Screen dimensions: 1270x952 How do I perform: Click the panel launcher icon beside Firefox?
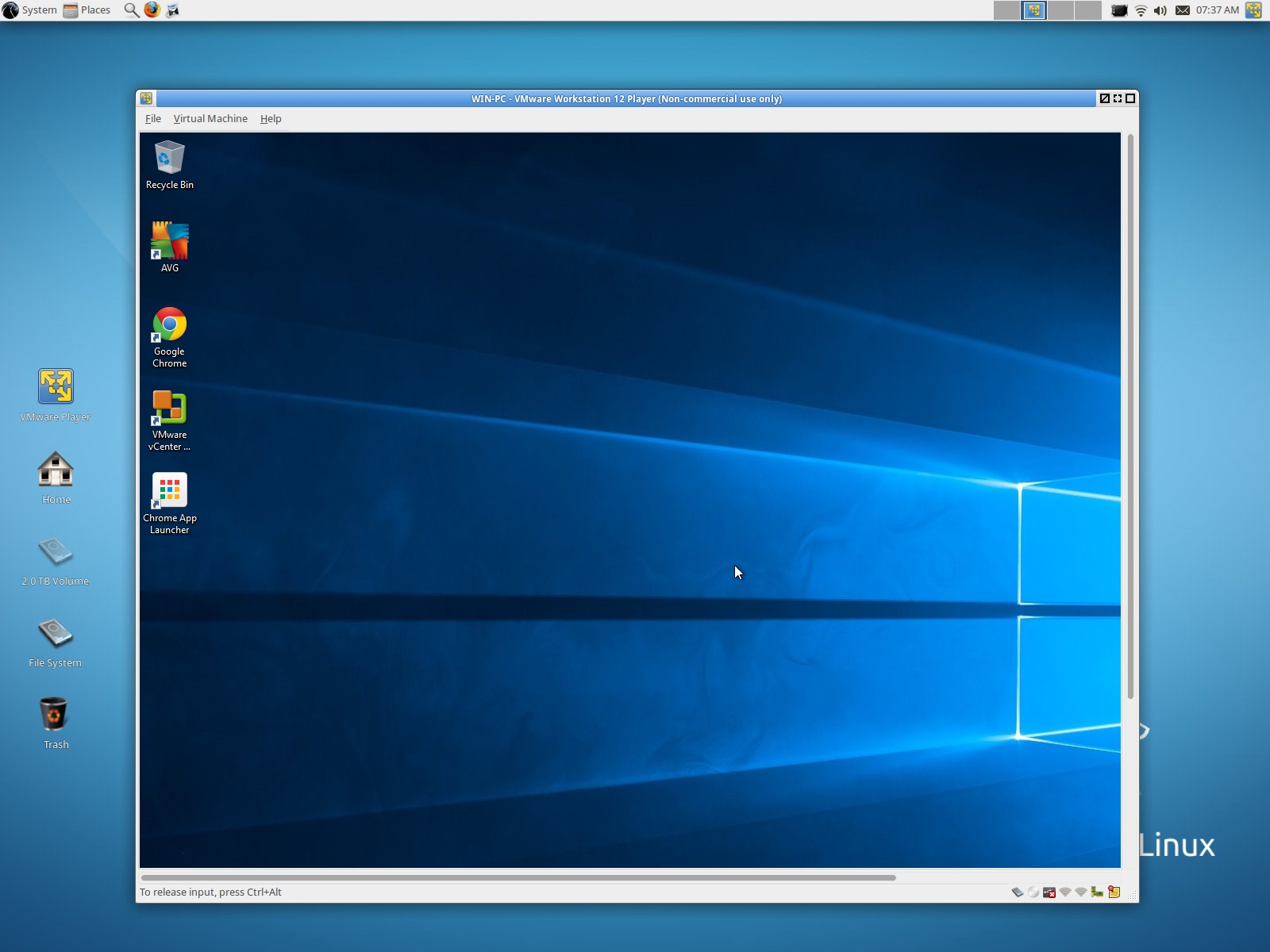pyautogui.click(x=172, y=10)
